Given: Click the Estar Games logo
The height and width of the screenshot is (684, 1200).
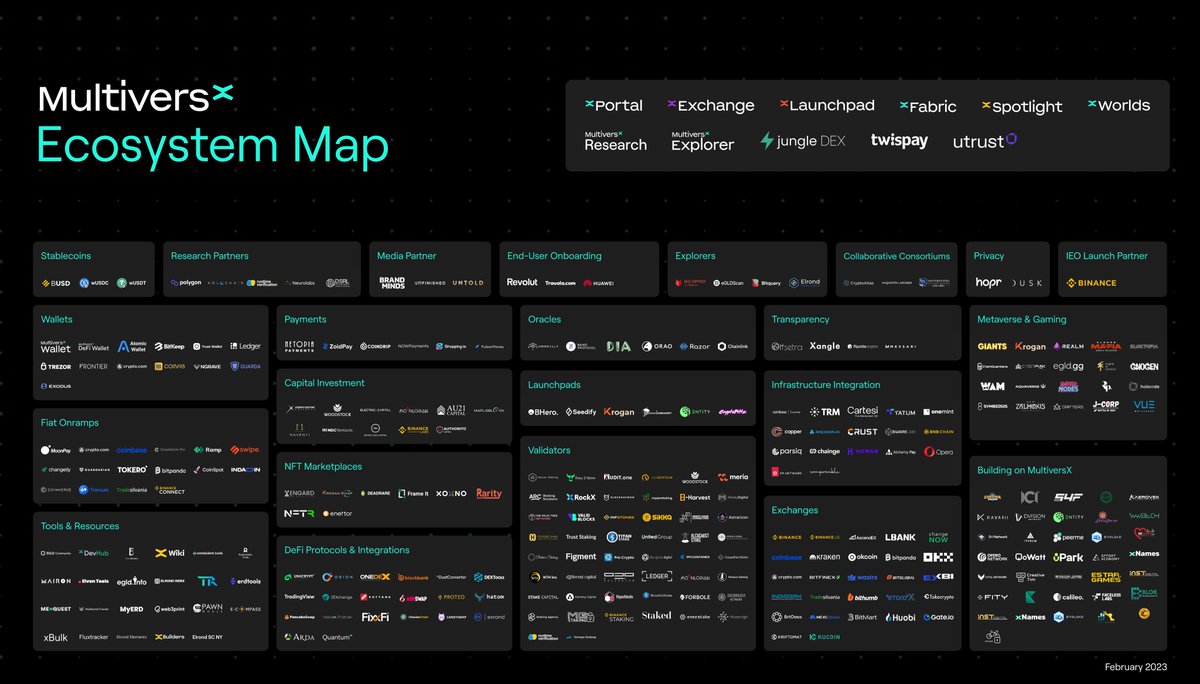Looking at the screenshot, I should (x=1106, y=576).
